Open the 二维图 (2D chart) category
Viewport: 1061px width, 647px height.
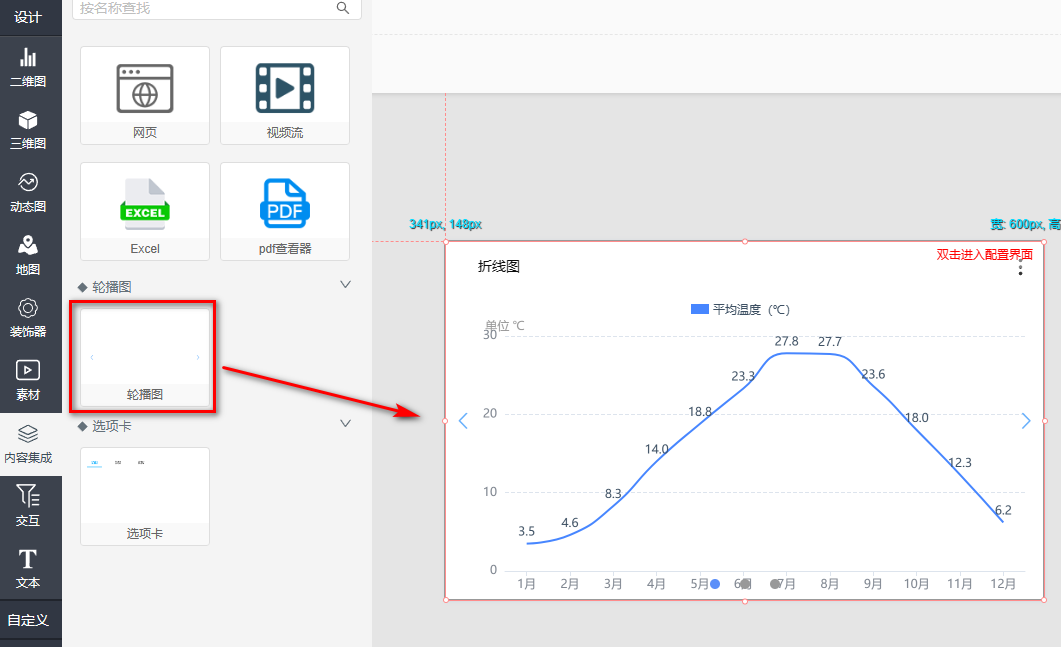point(28,68)
